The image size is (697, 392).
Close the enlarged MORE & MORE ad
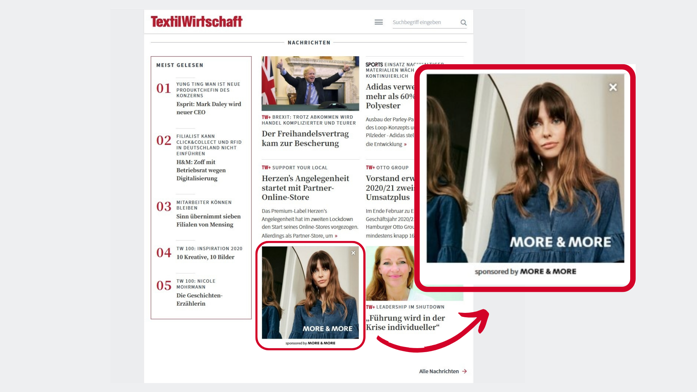pos(613,88)
